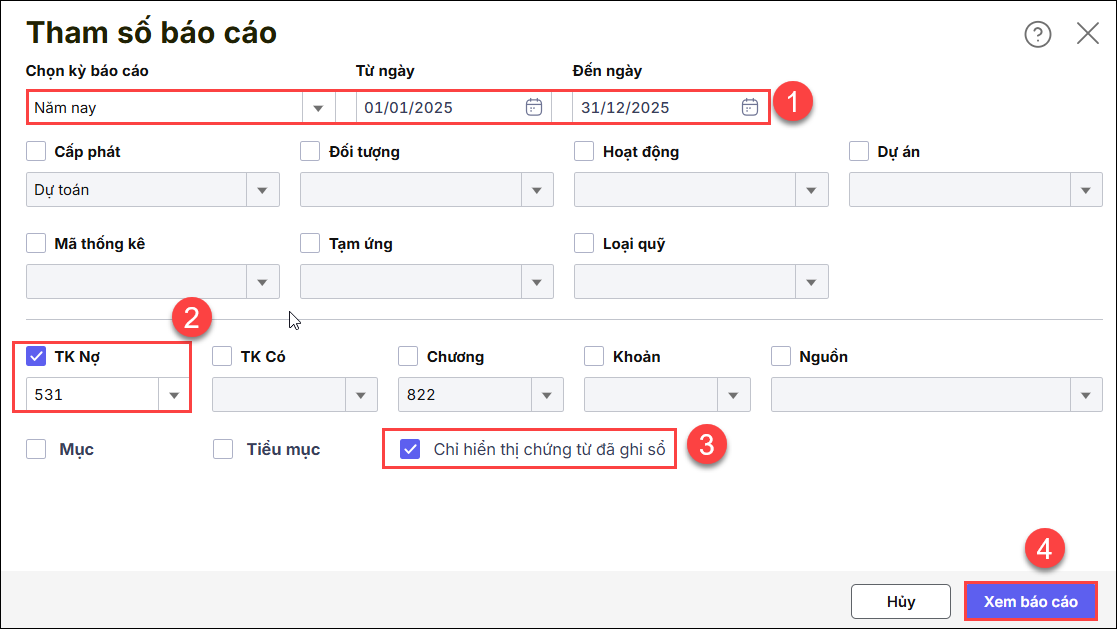Open the Nguồn dropdown arrow

1086,395
